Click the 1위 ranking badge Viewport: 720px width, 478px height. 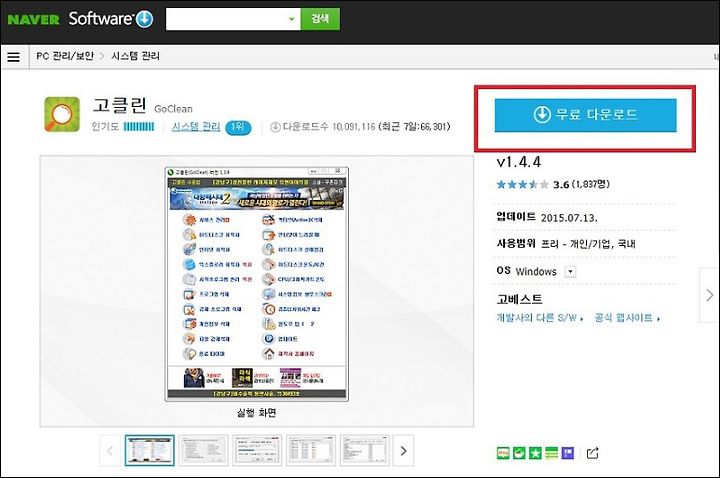[238, 127]
